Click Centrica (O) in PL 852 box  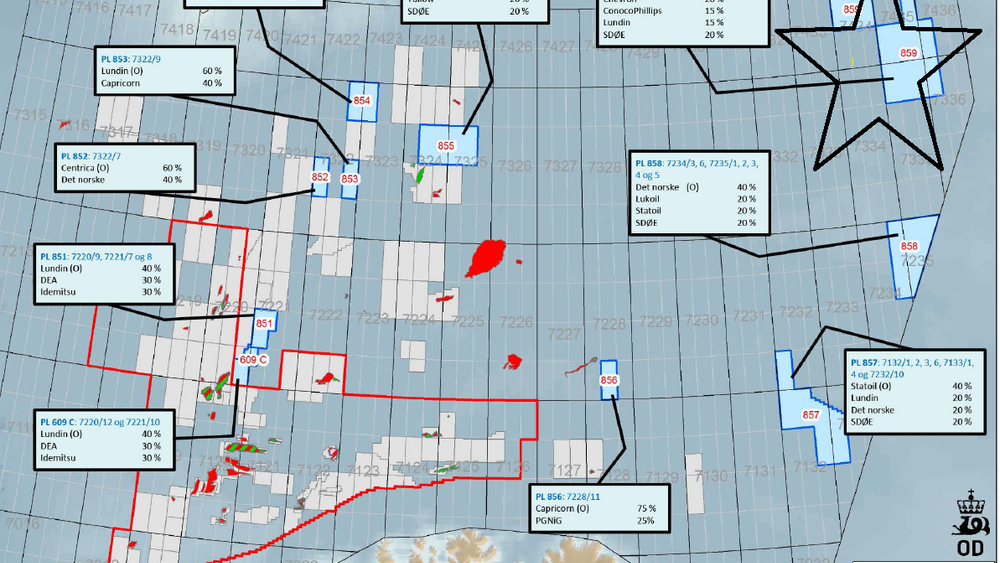point(85,168)
